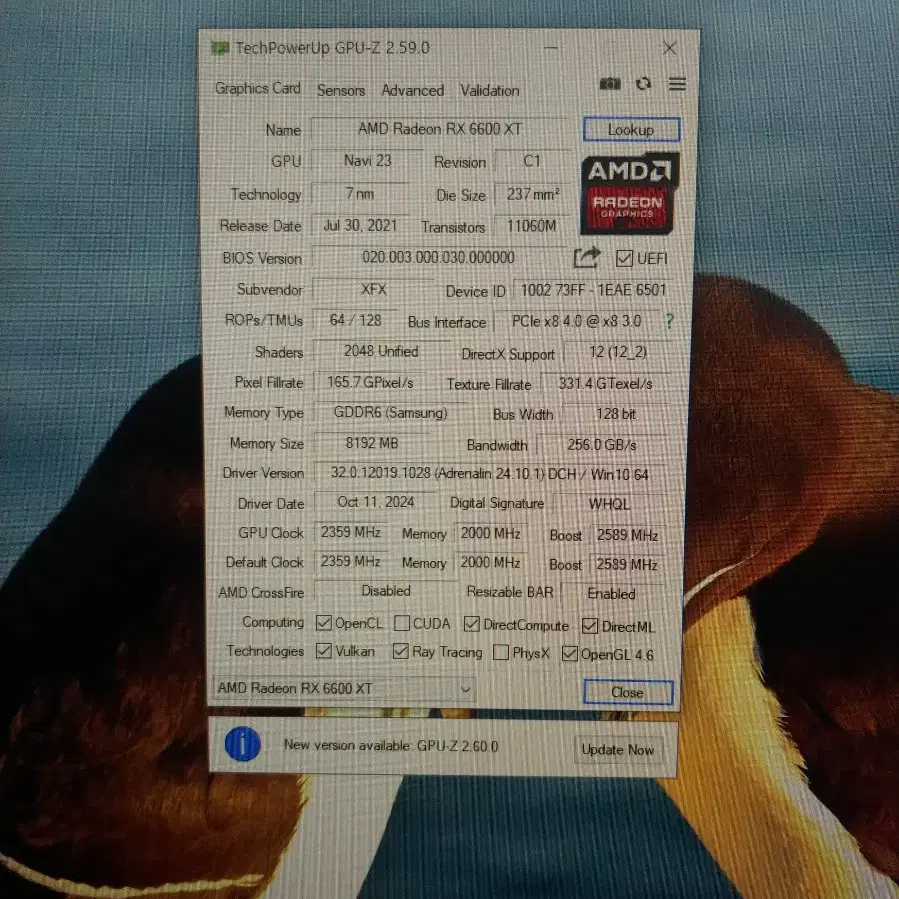The width and height of the screenshot is (899, 899).
Task: Click the Texture Fillrate value 331.4 GTexel/s
Action: (605, 384)
